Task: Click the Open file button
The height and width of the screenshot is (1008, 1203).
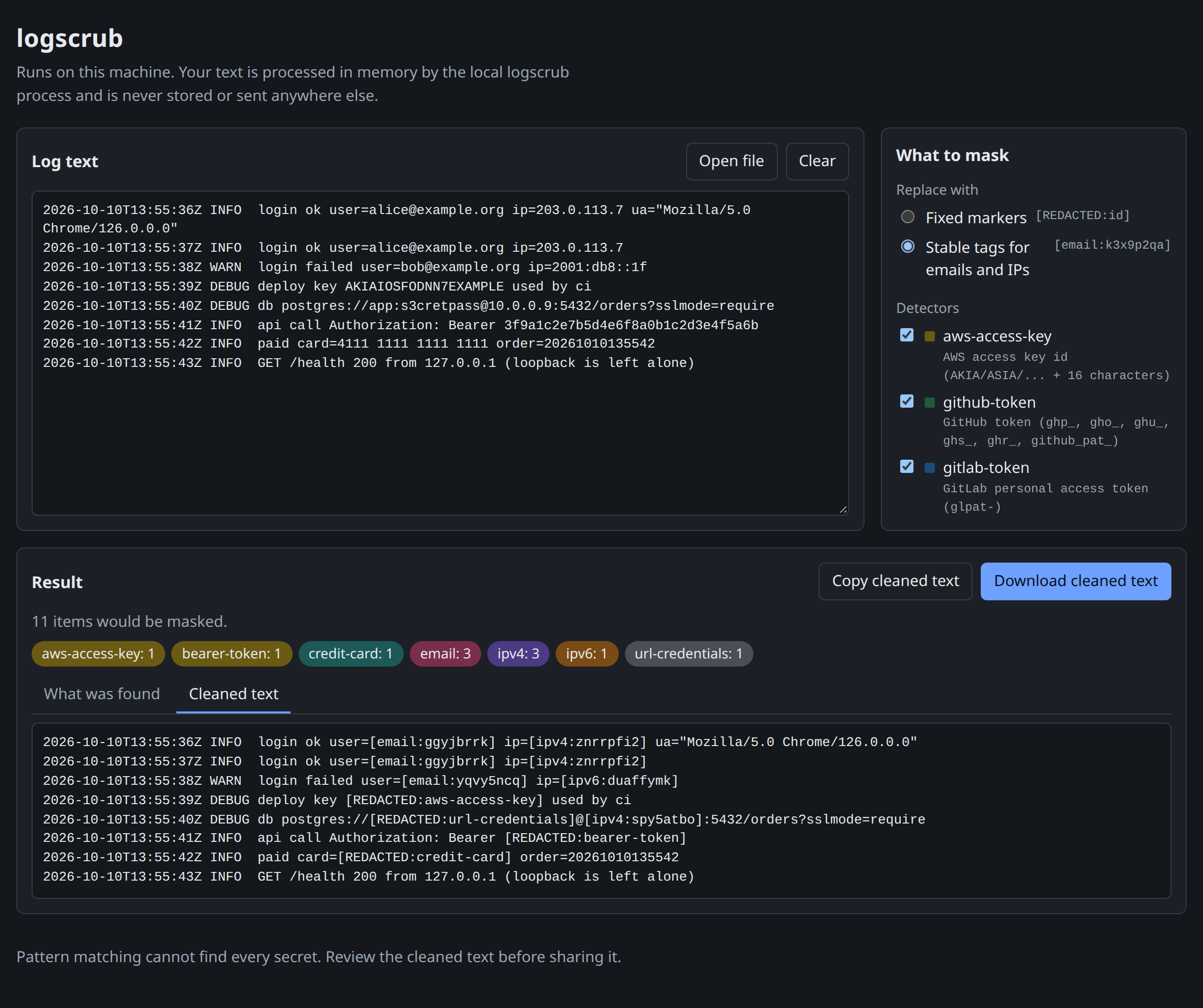Action: coord(731,162)
